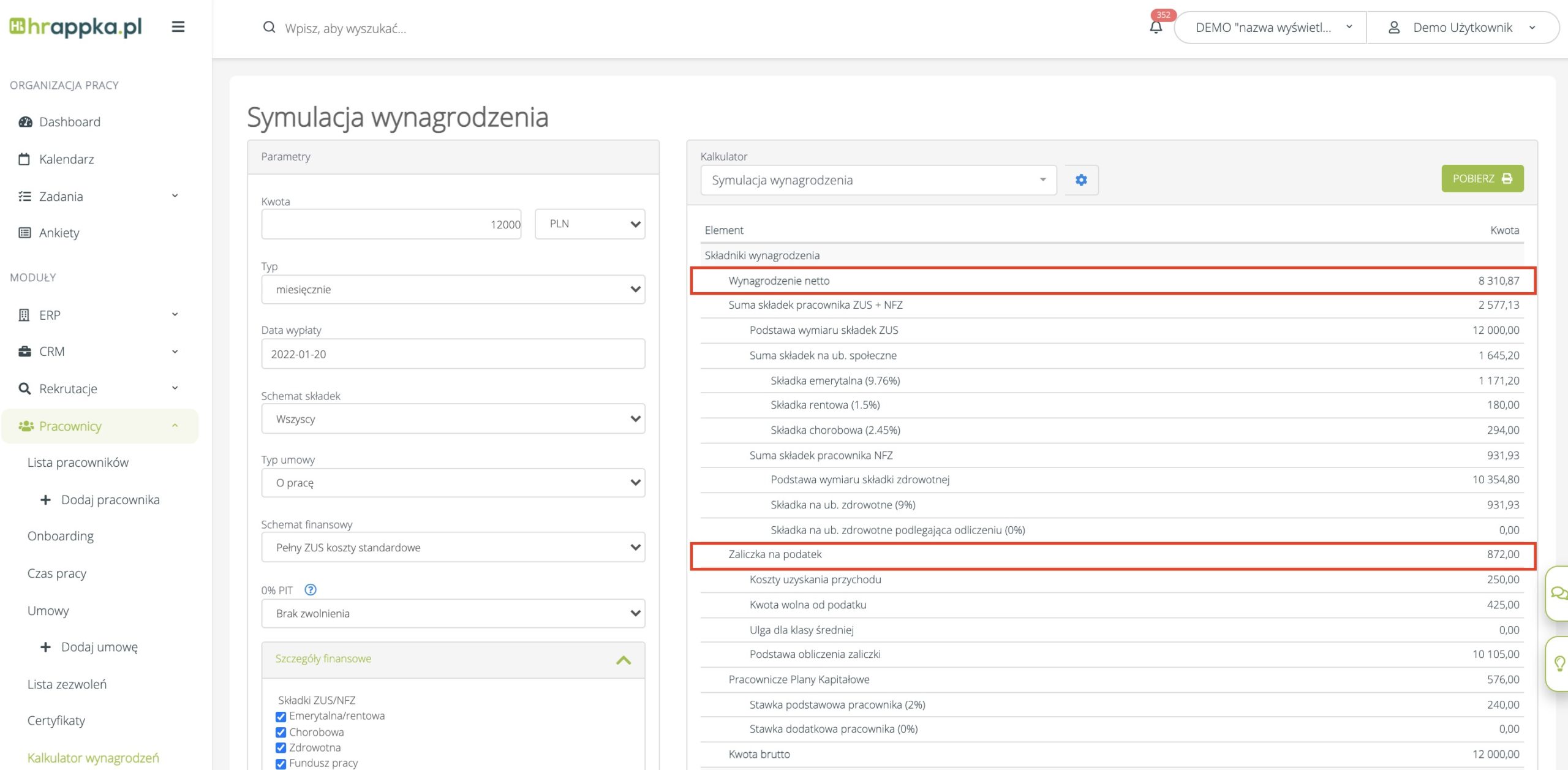Collapse Szczegóły finansowe section
Viewport: 1568px width, 770px height.
point(623,660)
